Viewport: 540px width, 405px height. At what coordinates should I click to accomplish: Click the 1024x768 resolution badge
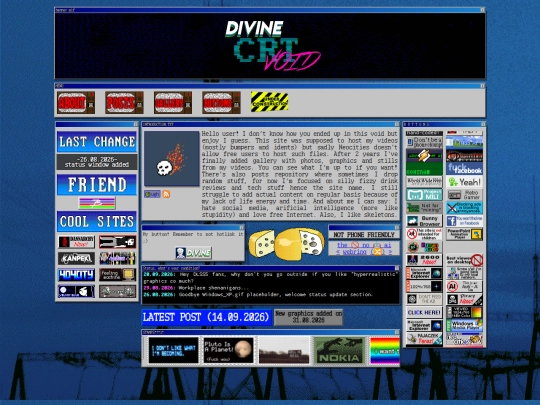pos(424,286)
